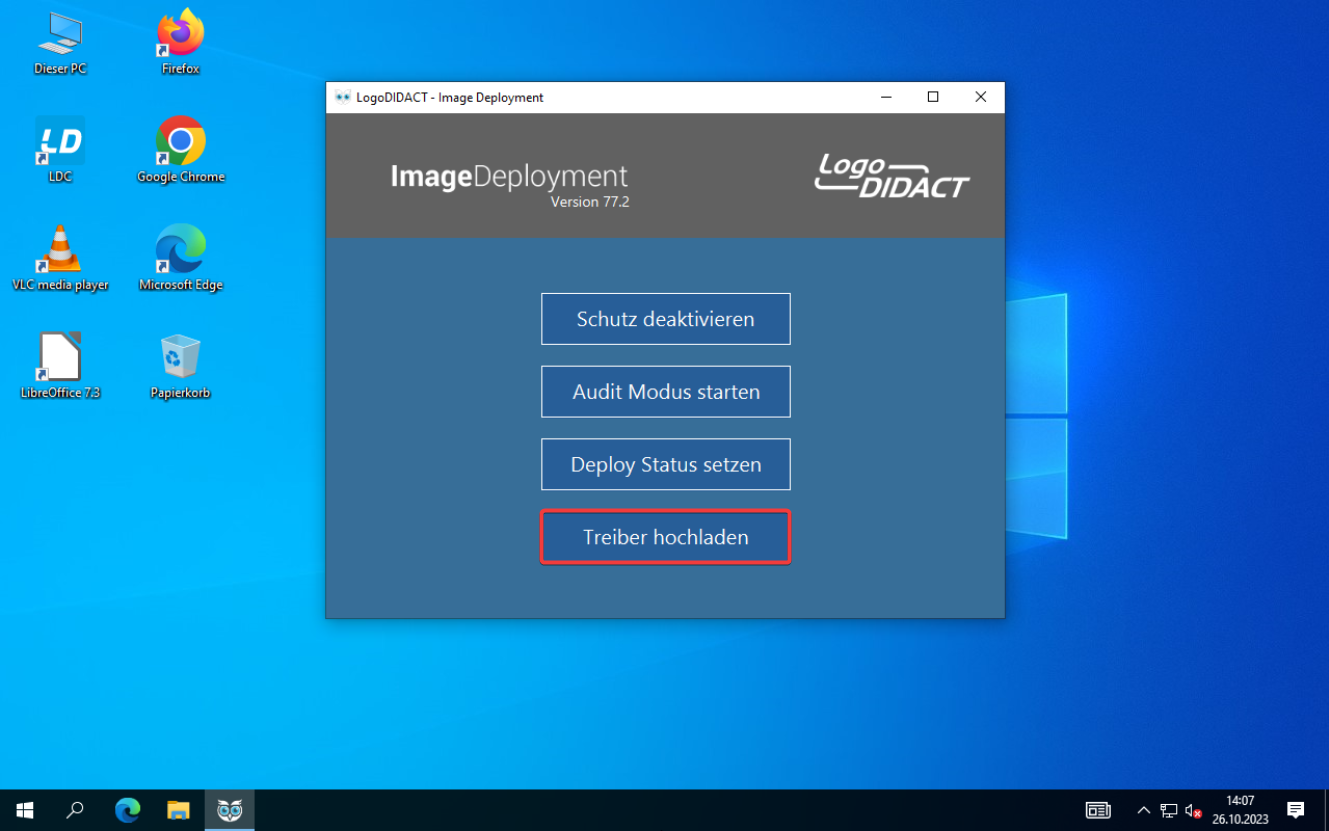The image size is (1329, 831).
Task: Open Dieser PC desktop icon
Action: pyautogui.click(x=60, y=43)
